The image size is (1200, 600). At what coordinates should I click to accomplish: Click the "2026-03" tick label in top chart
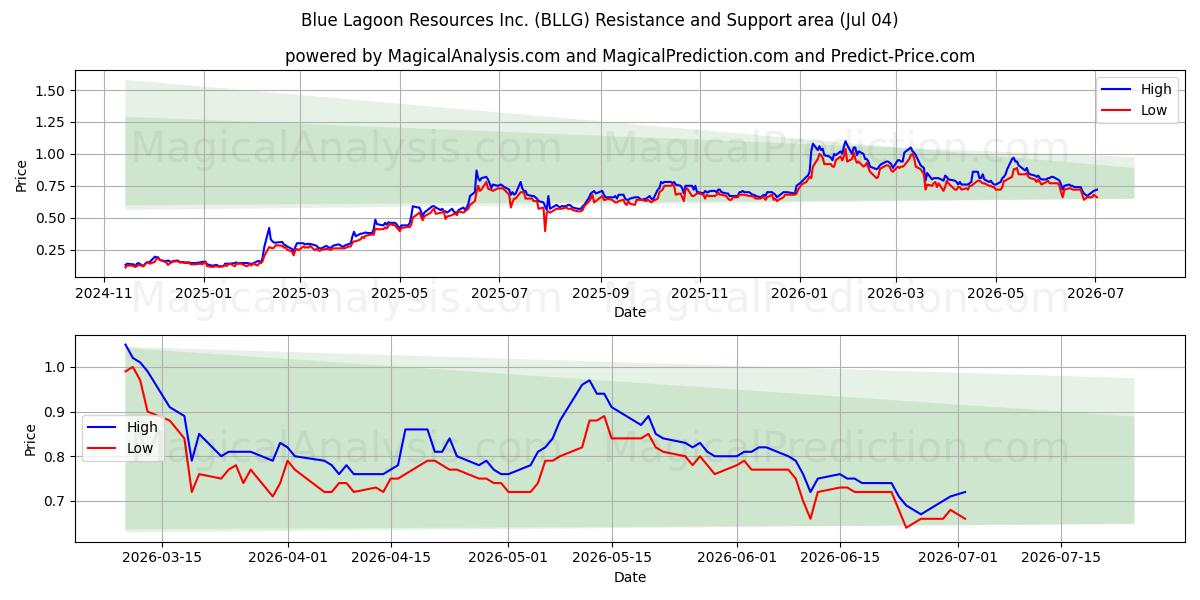point(895,293)
